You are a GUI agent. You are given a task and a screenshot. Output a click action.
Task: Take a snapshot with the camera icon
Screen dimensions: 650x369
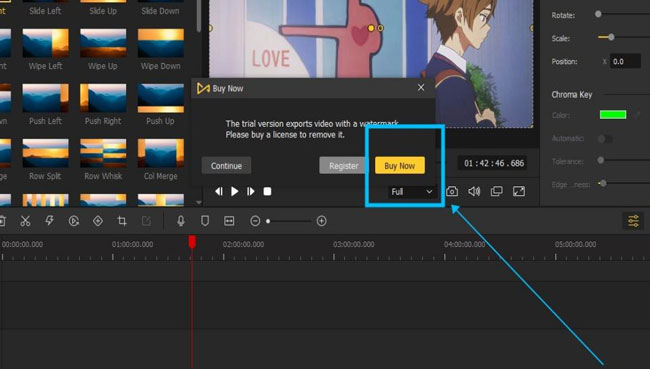pos(452,191)
